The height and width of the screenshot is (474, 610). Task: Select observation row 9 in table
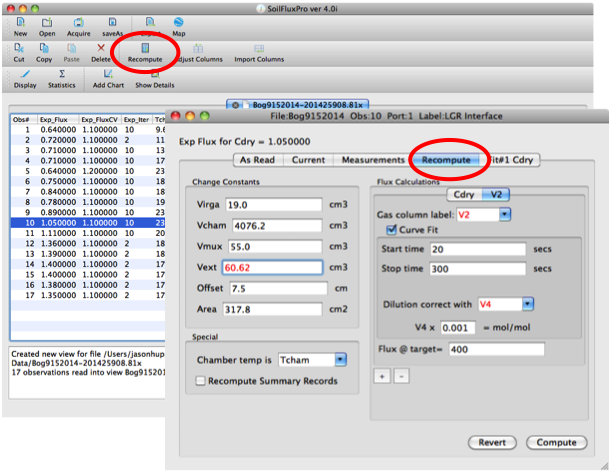point(88,212)
